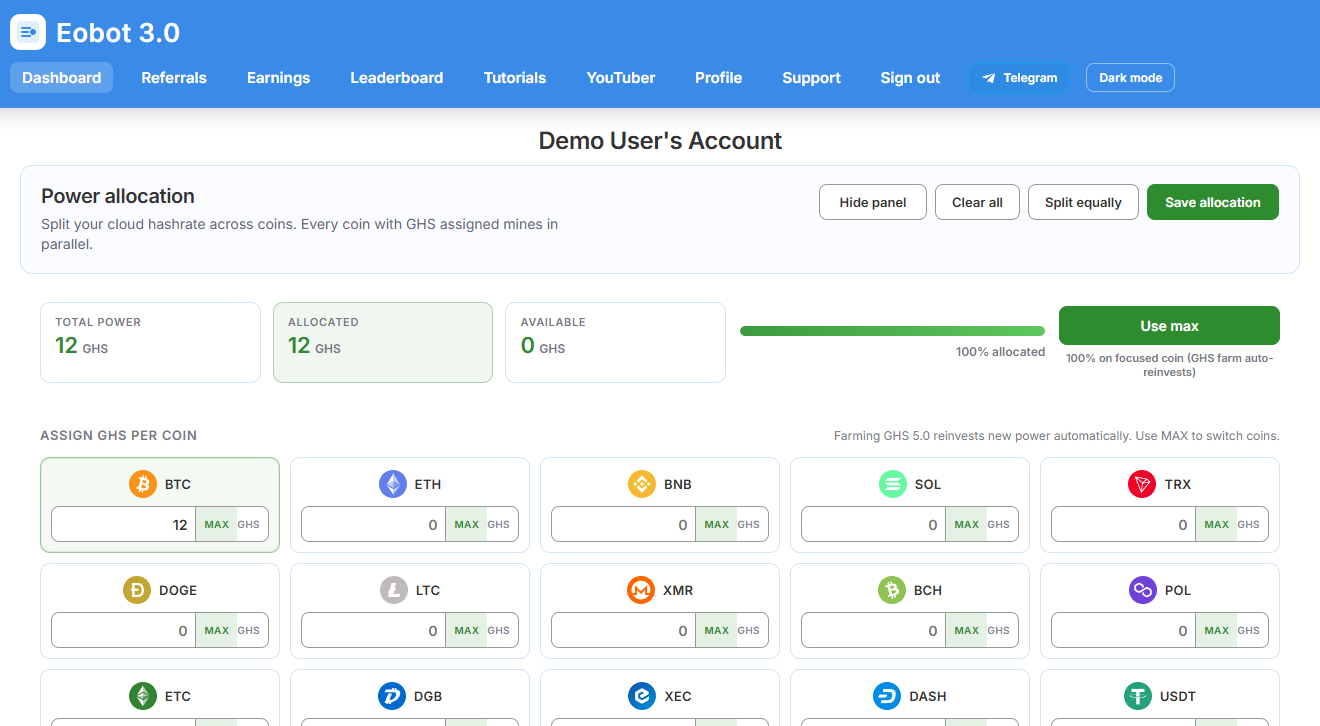
Task: Go to the Referrals page
Action: pyautogui.click(x=174, y=78)
